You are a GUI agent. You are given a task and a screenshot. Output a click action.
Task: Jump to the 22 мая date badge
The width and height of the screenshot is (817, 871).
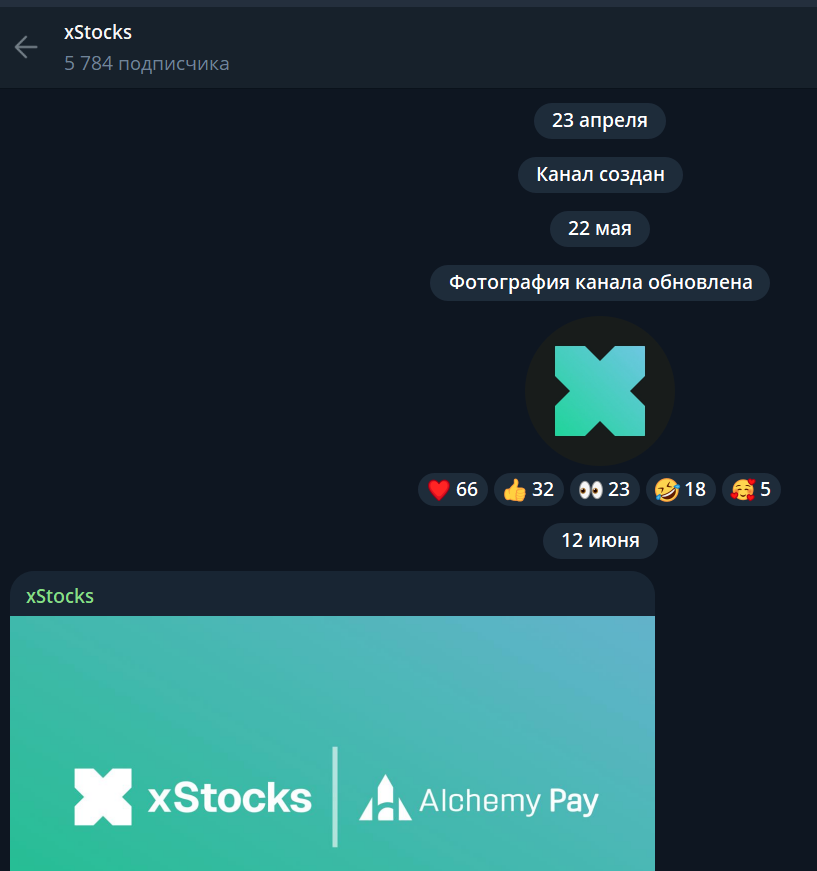point(600,228)
